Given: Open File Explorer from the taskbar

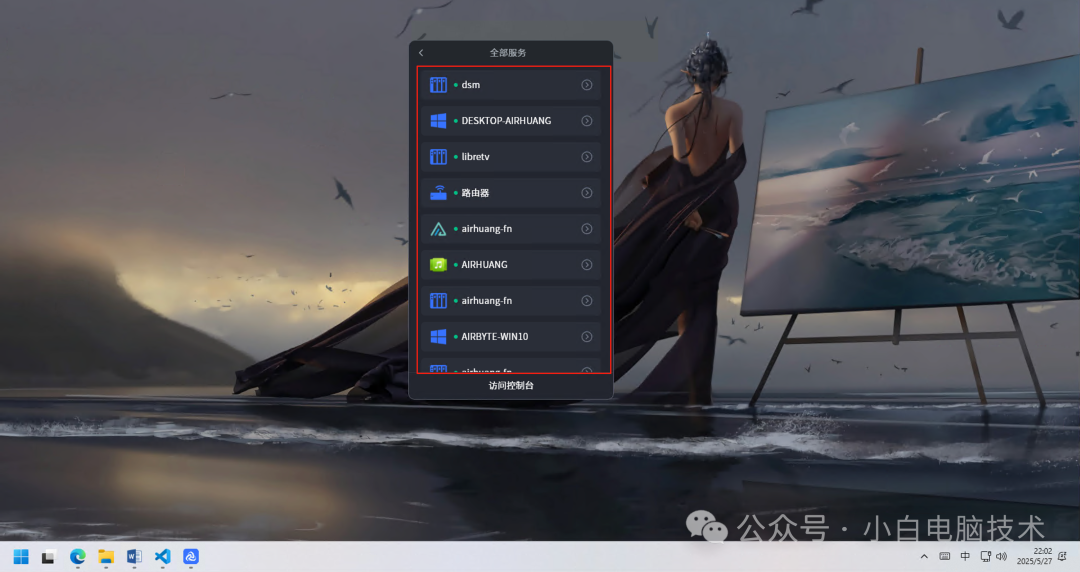Looking at the screenshot, I should coord(105,557).
